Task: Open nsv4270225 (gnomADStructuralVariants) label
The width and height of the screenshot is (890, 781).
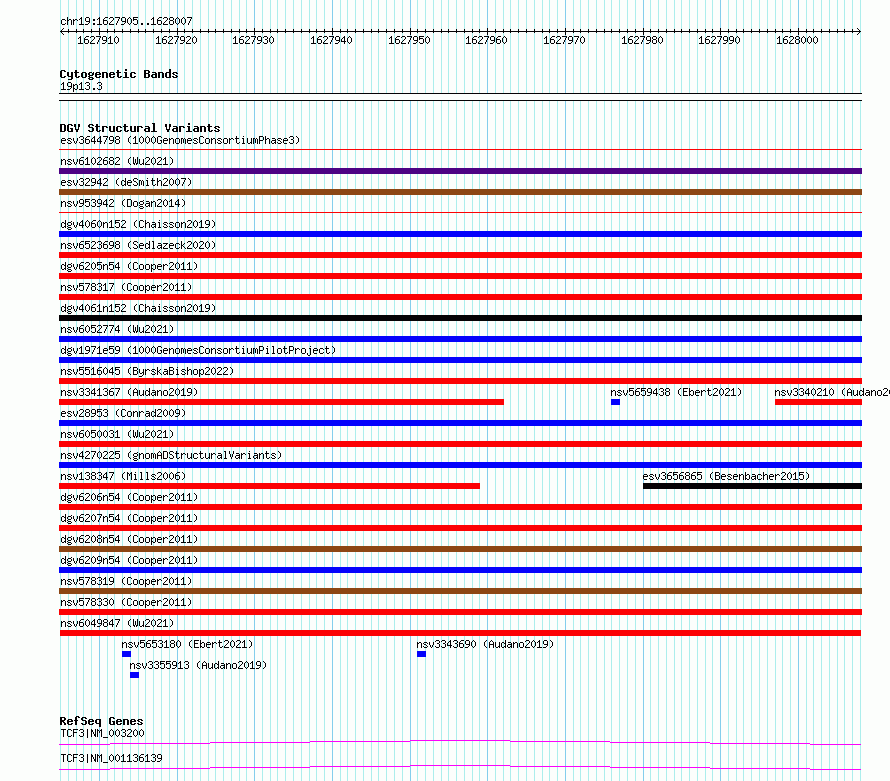Action: 171,455
